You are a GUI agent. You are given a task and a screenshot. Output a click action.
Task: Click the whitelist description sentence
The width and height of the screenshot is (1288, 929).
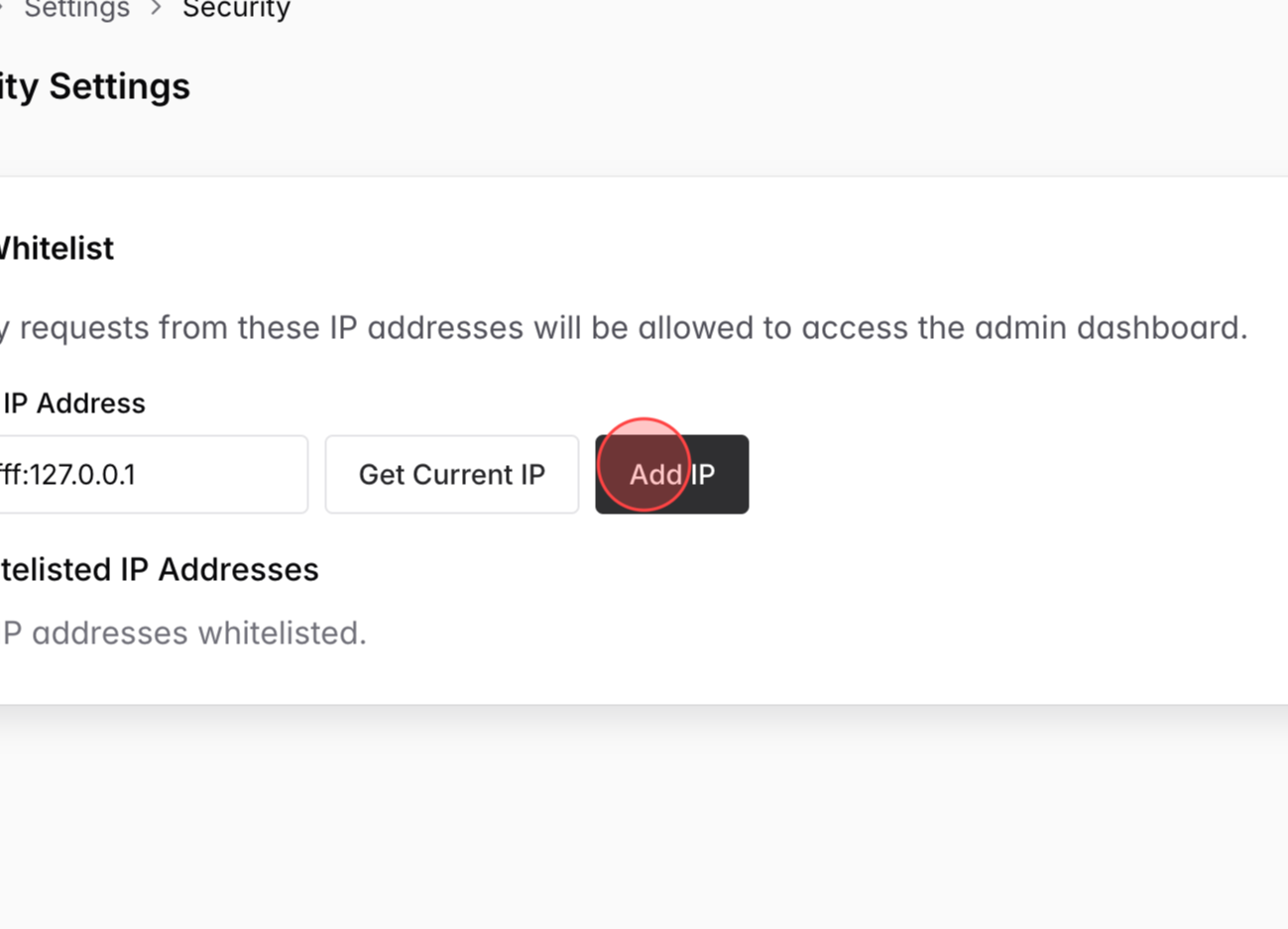(x=625, y=327)
